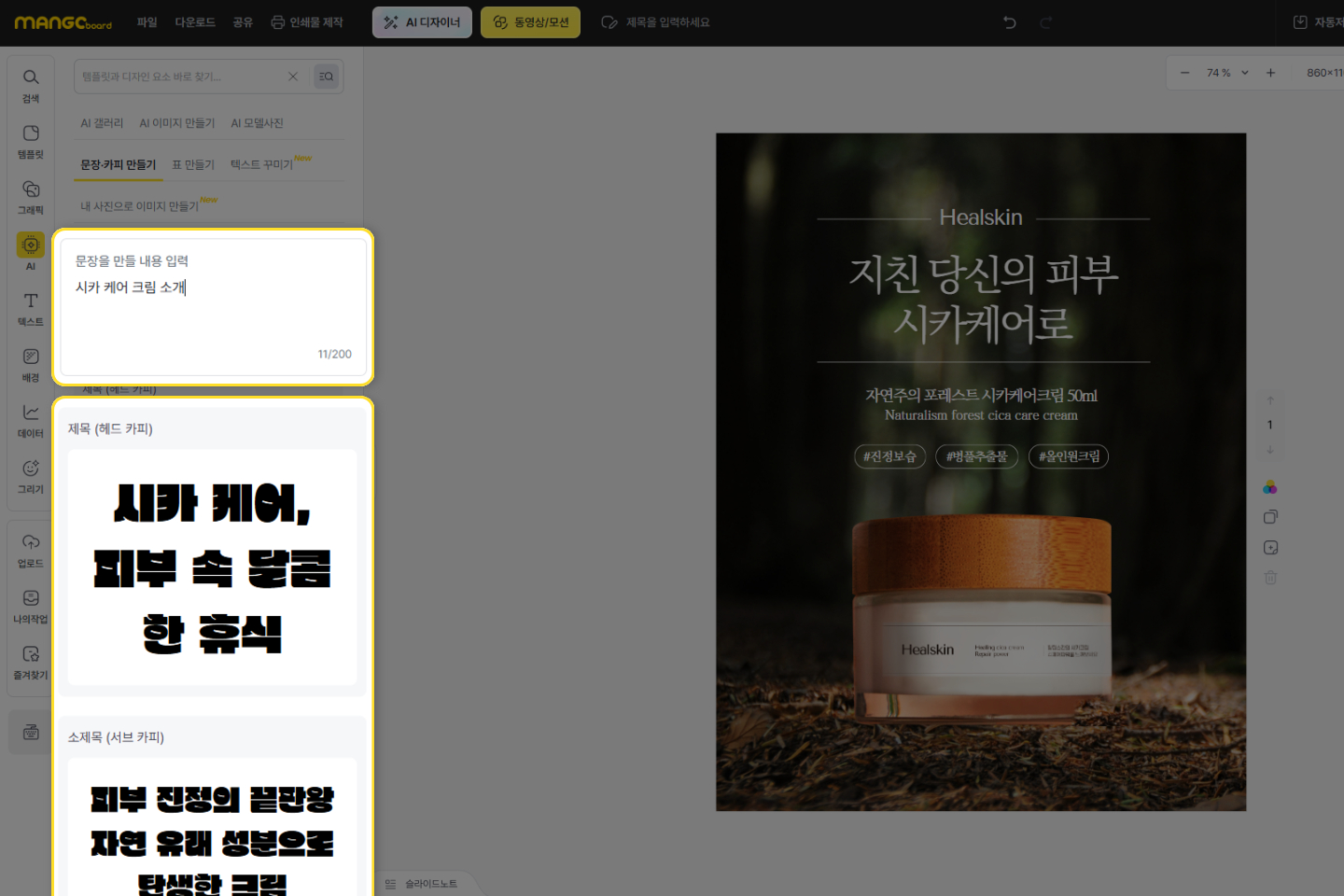Select the 시카케어로 headline line on canvas
Screen dimensions: 1344x896
(983, 324)
